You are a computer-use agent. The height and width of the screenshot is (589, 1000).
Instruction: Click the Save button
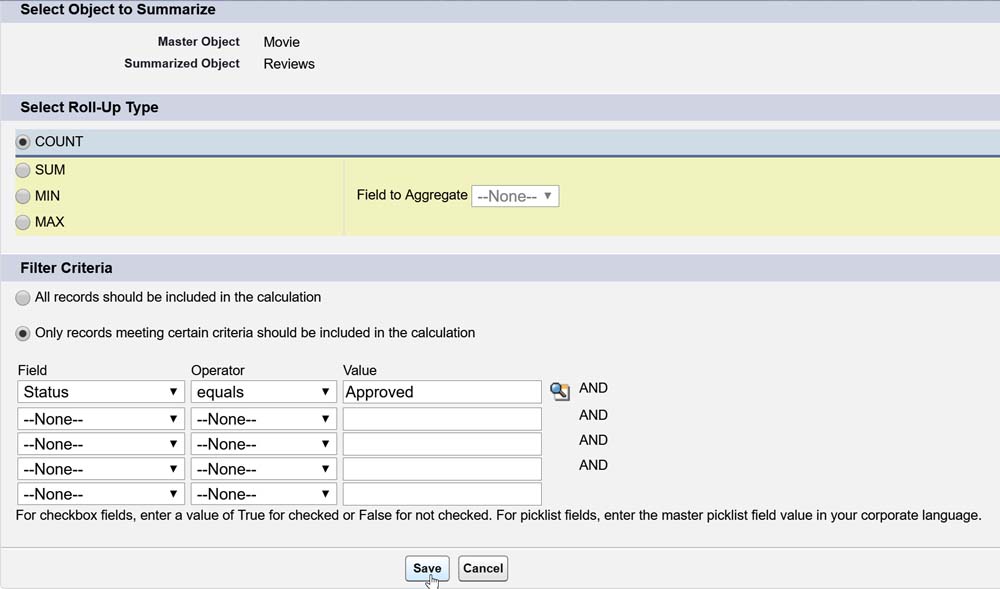pos(427,568)
